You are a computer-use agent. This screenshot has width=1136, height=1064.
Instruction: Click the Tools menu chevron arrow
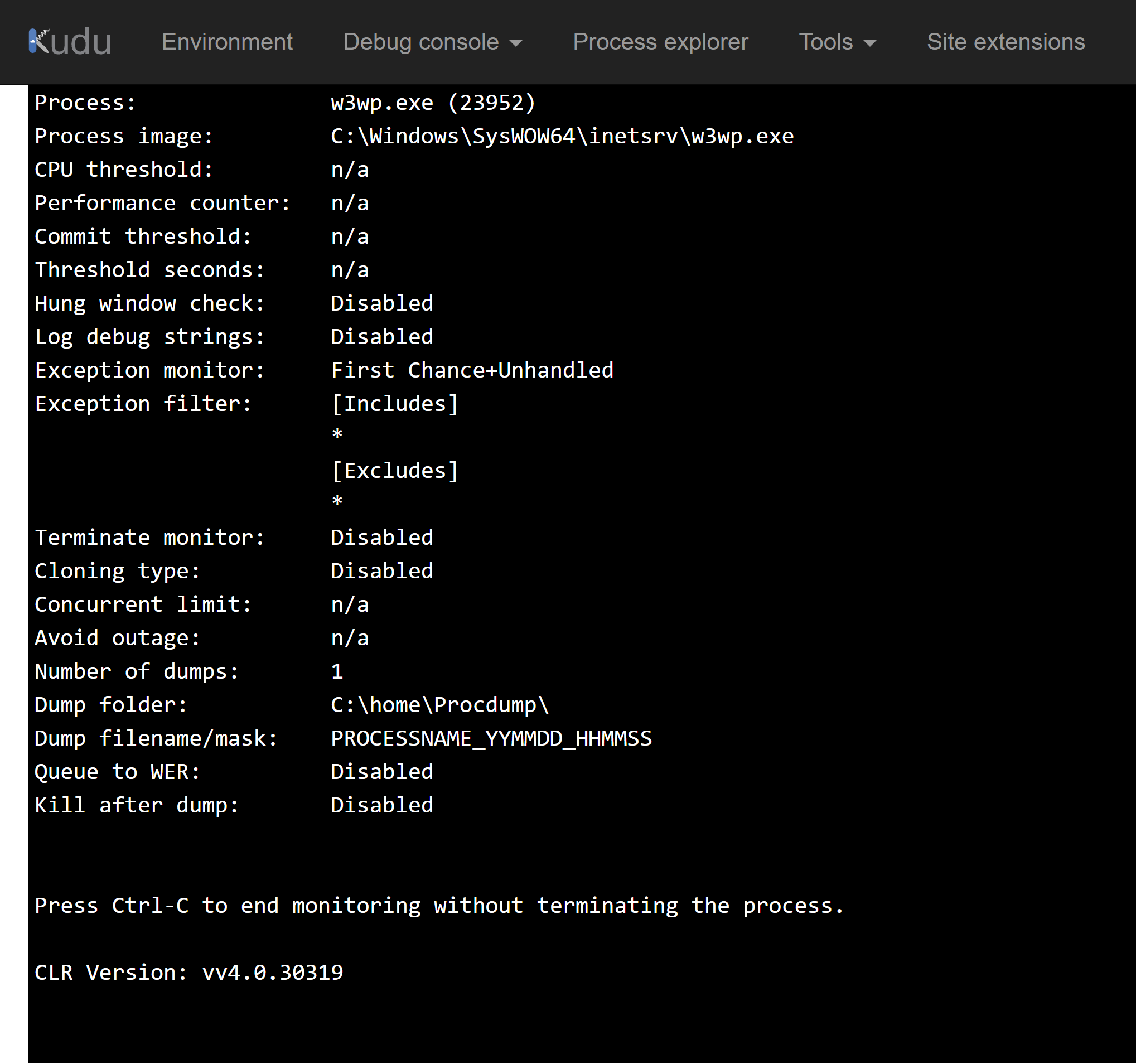pyautogui.click(x=869, y=43)
